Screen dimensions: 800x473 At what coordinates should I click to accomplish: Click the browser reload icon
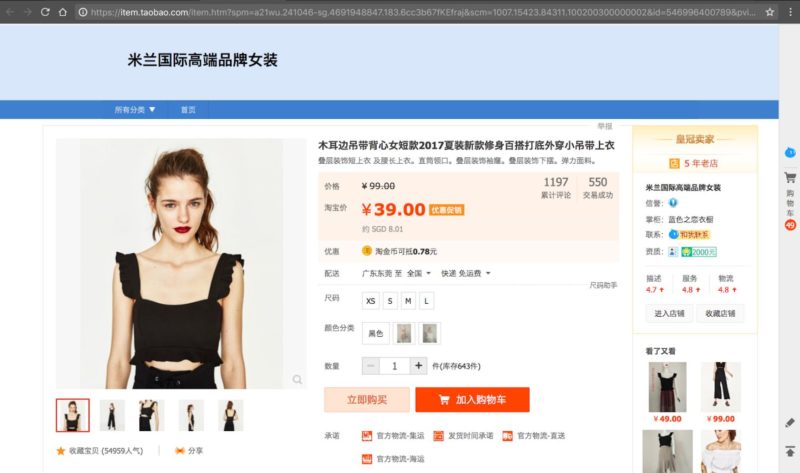pos(45,12)
